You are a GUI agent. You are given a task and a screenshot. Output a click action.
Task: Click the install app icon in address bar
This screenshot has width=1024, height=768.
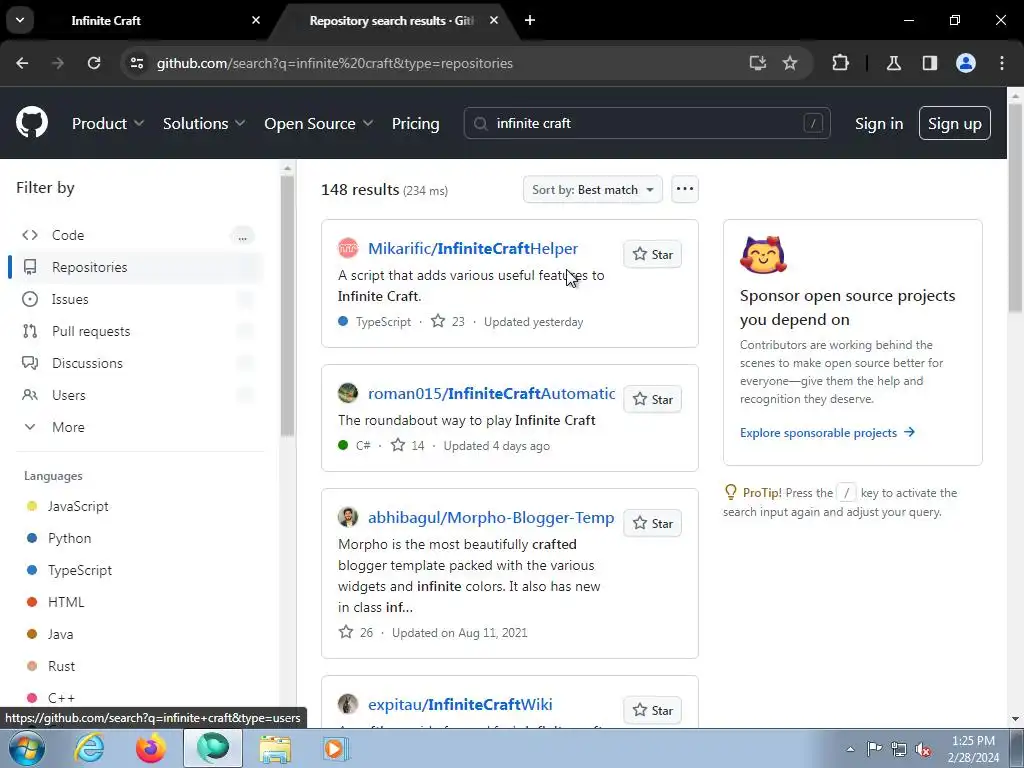coord(758,63)
